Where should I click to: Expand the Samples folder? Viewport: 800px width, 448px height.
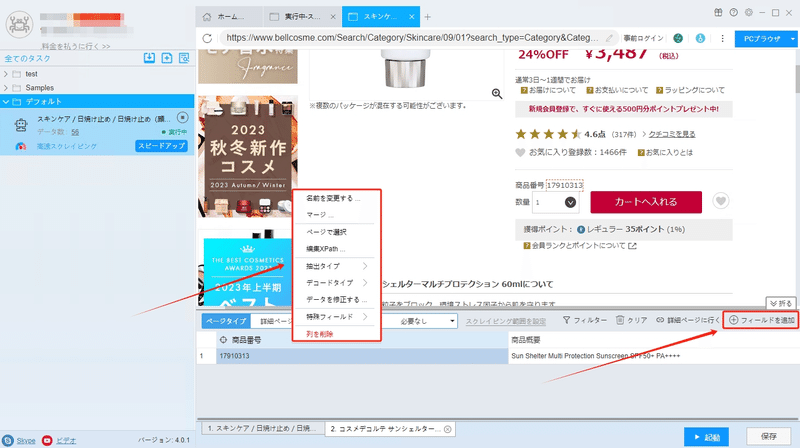pyautogui.click(x=6, y=88)
